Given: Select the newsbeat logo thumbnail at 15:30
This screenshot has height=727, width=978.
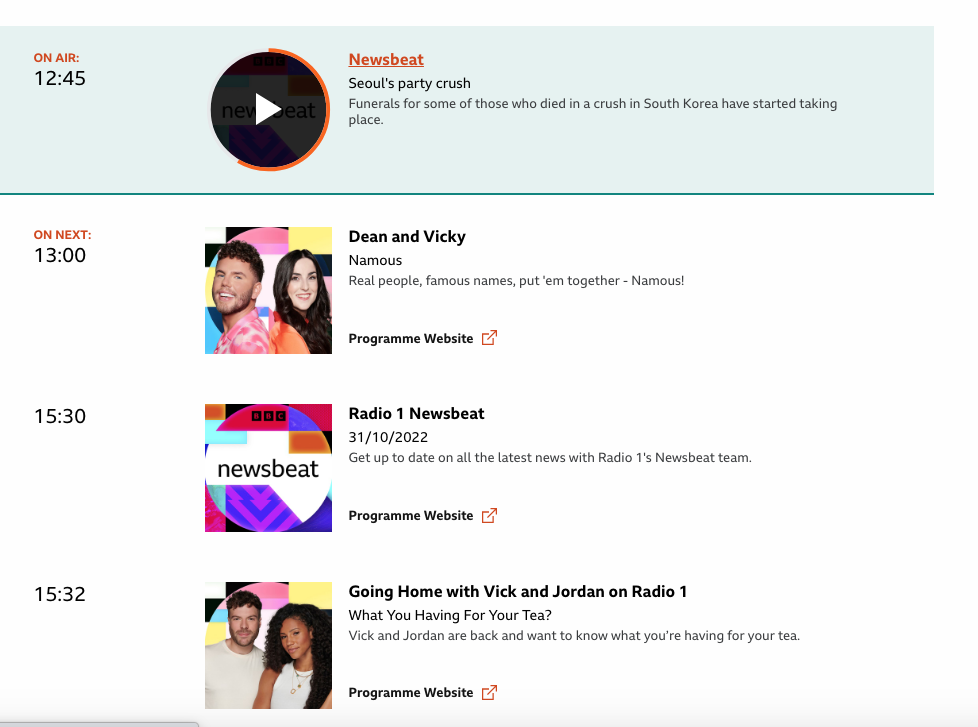Looking at the screenshot, I should [268, 468].
